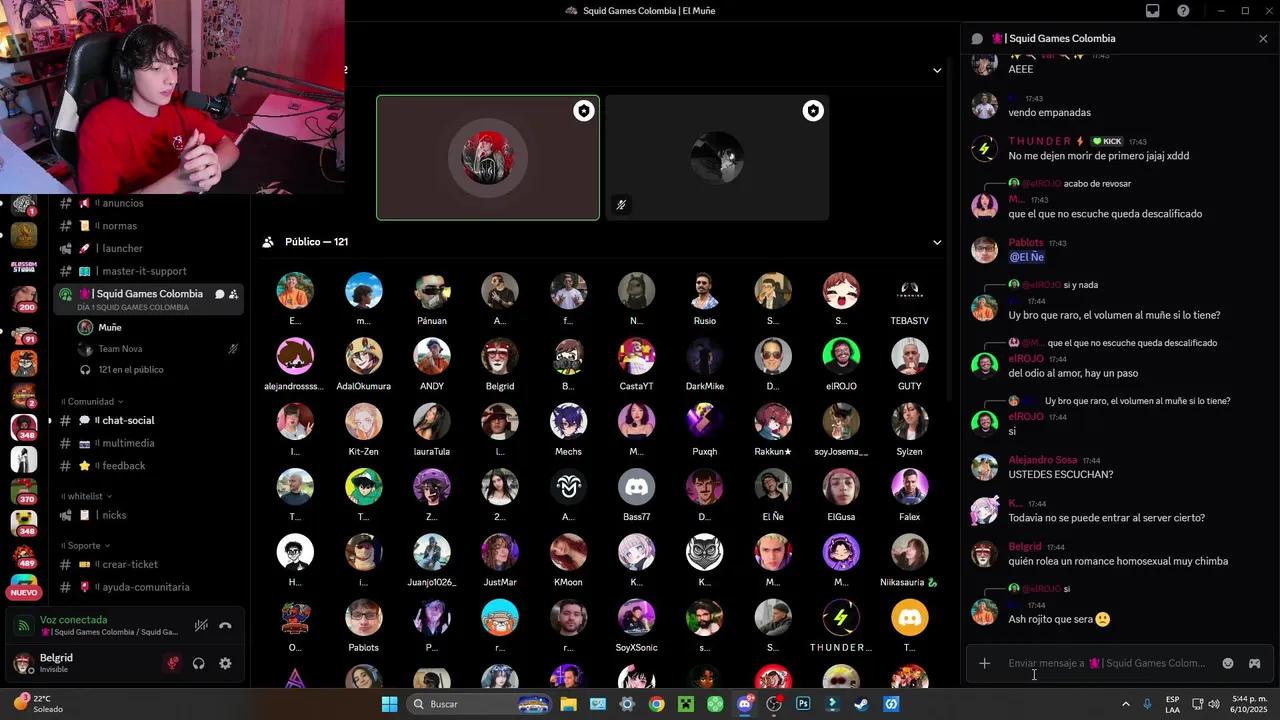Viewport: 1280px width, 720px height.
Task: Toggle deafen headphones icon
Action: [199, 663]
